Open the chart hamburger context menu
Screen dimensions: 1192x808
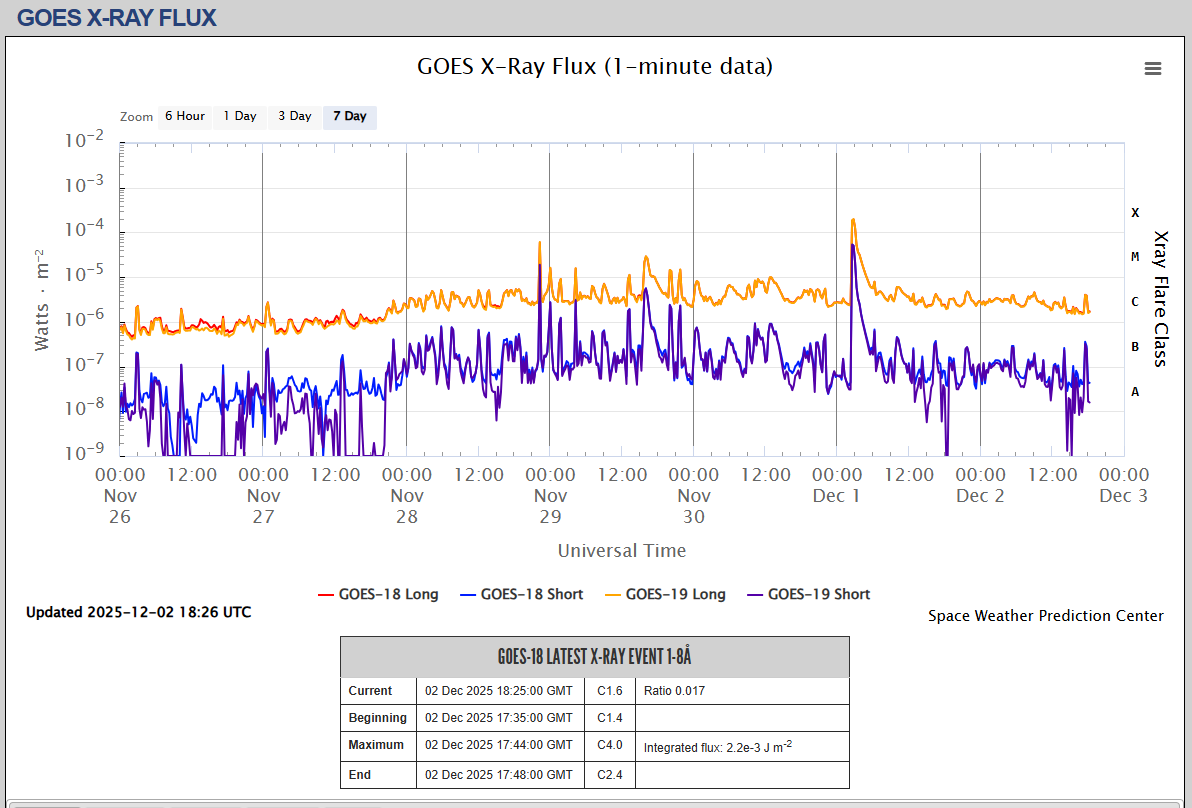pyautogui.click(x=1153, y=69)
